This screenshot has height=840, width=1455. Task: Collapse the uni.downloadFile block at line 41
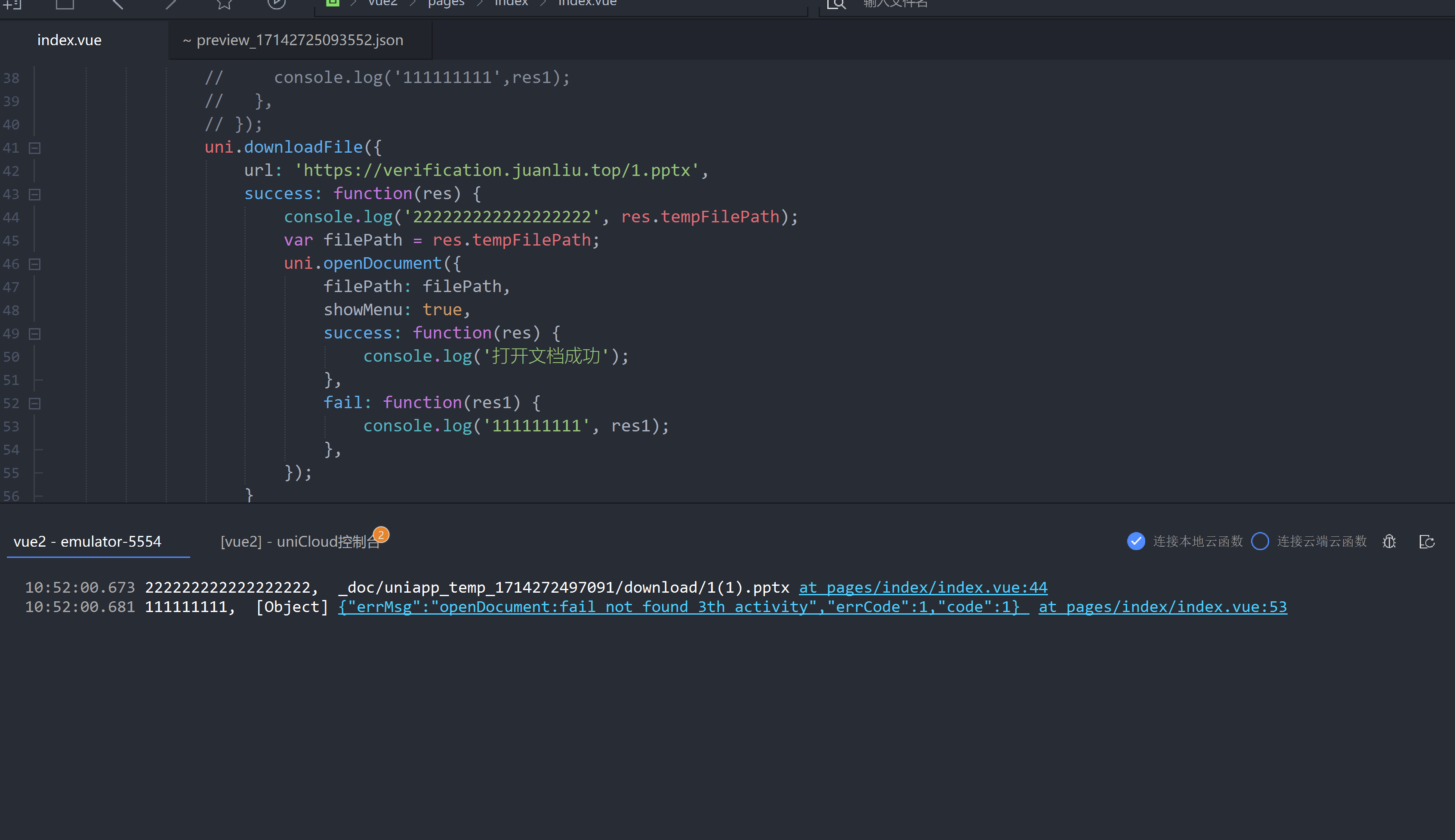pos(34,148)
